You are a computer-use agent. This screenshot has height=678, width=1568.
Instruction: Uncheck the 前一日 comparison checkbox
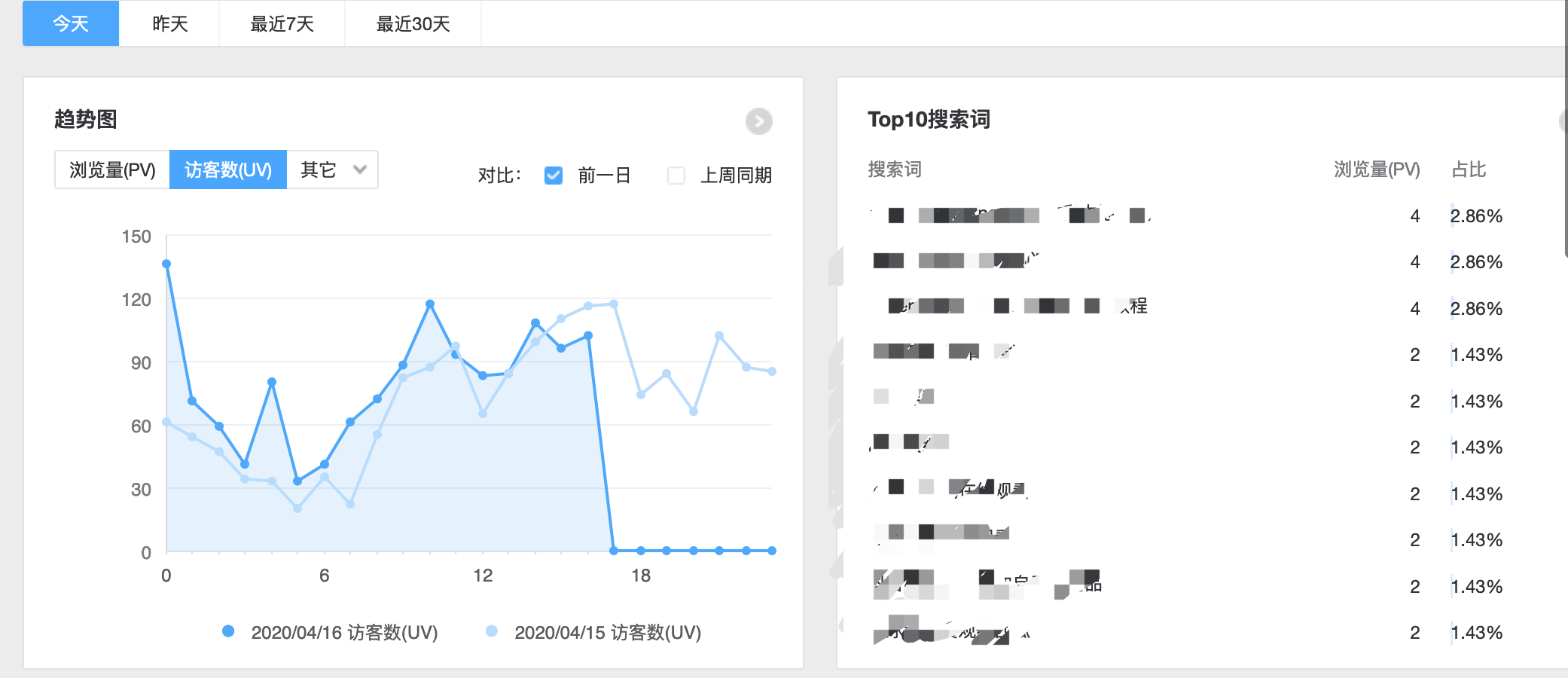554,176
